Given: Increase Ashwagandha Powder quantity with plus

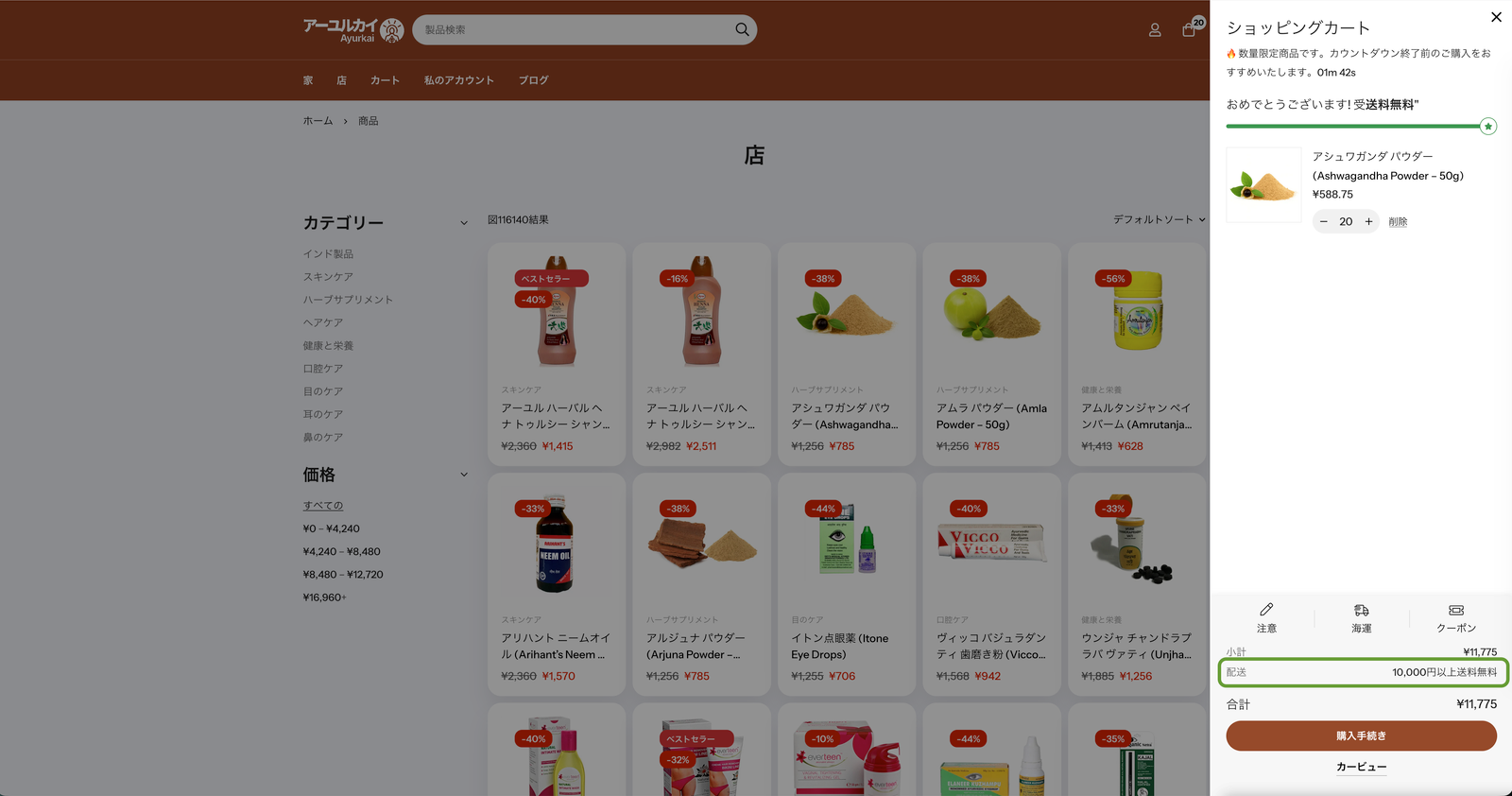Looking at the screenshot, I should (x=1368, y=222).
